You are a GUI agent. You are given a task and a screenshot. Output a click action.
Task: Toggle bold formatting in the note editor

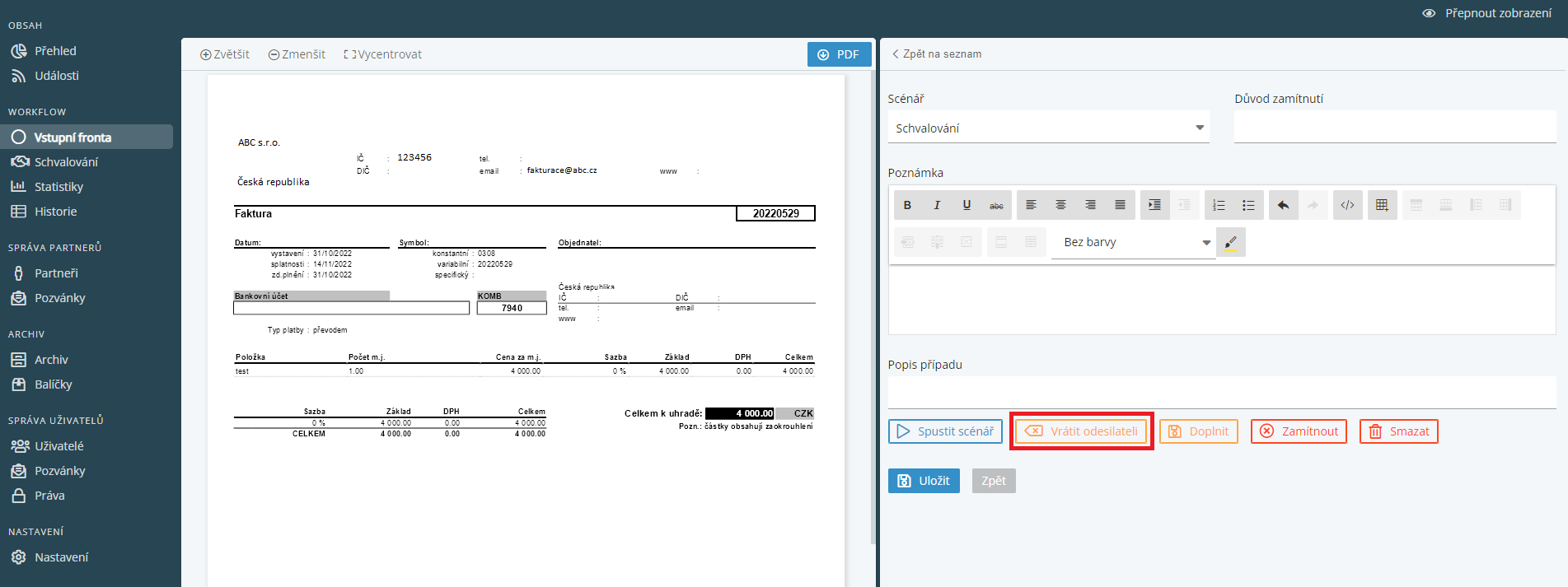point(907,205)
